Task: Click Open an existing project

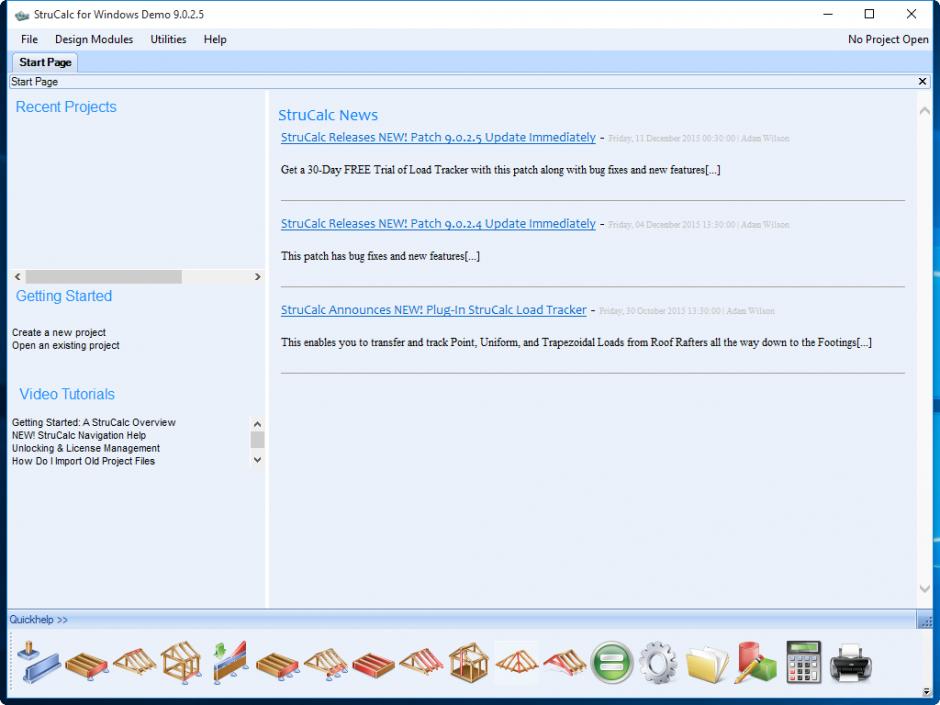Action: tap(65, 346)
